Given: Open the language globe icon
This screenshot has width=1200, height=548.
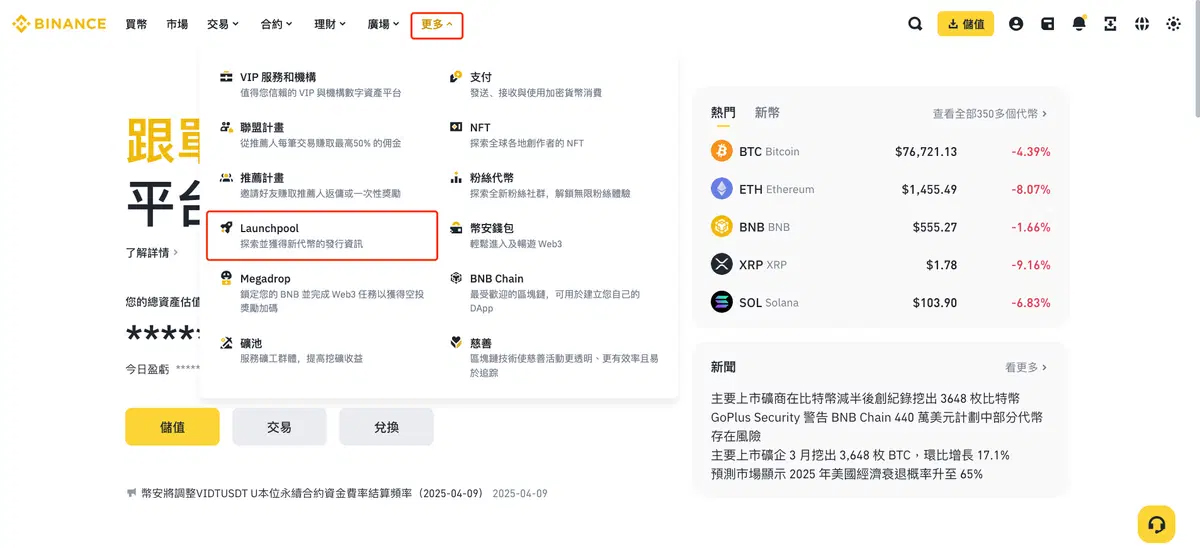Looking at the screenshot, I should coord(1142,24).
